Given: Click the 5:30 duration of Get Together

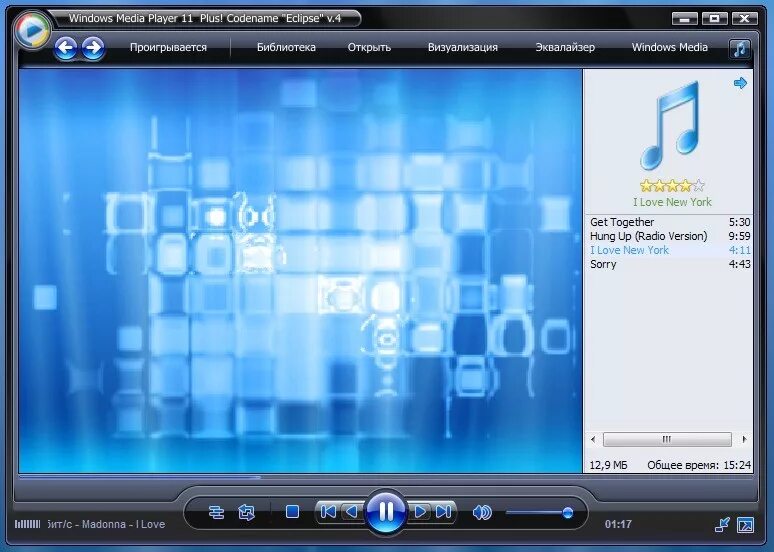Looking at the screenshot, I should coord(739,222).
